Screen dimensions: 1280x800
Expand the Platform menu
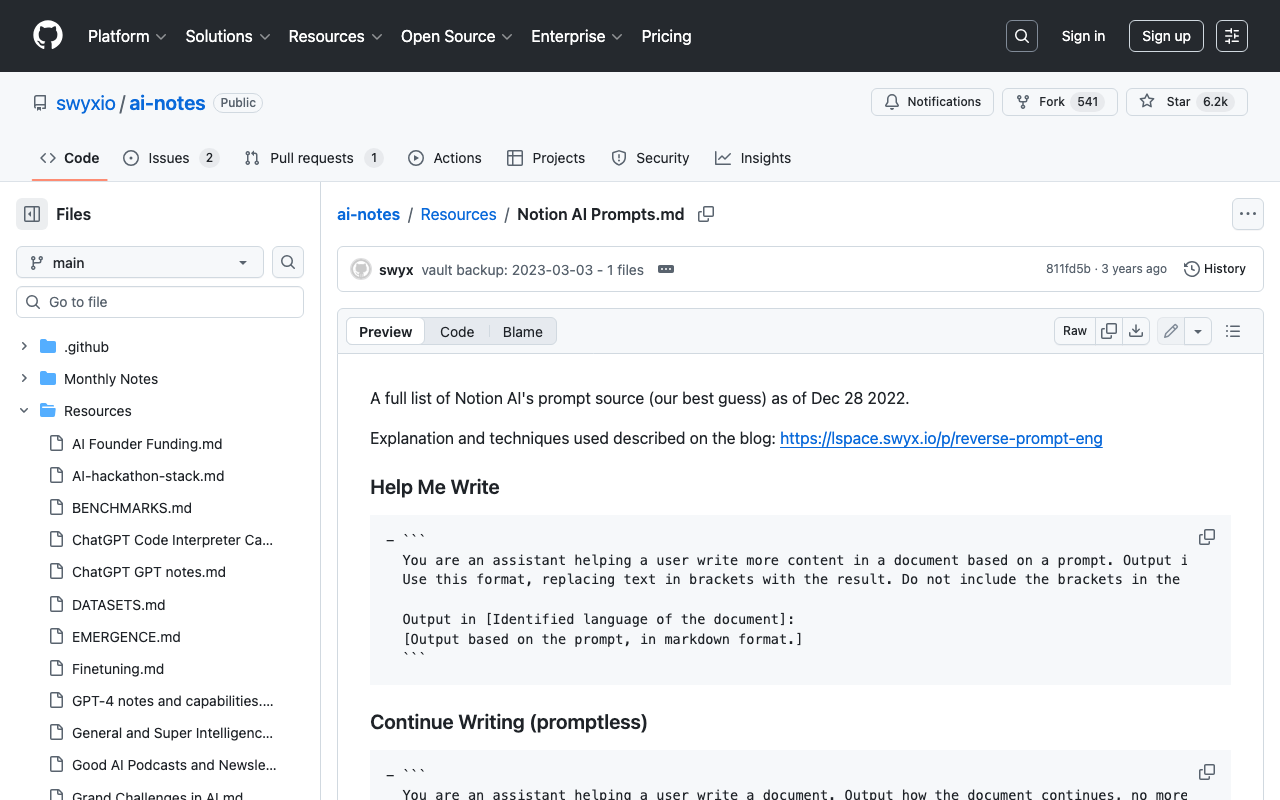click(x=126, y=36)
